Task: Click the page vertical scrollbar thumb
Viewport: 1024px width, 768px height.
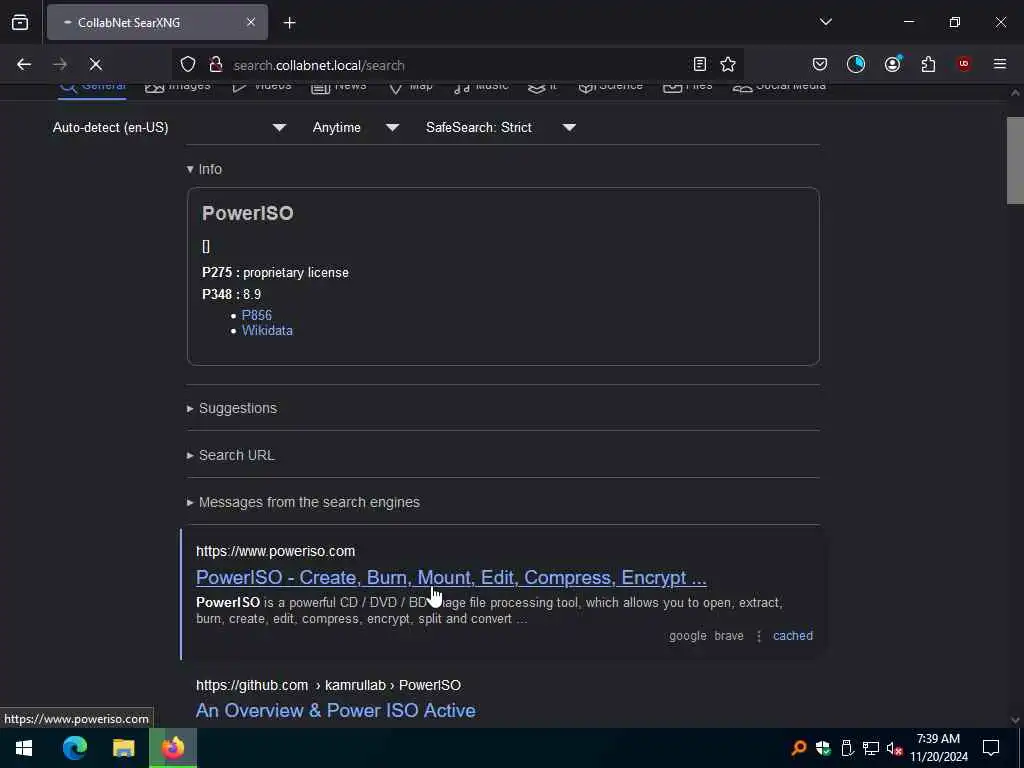Action: 1015,161
